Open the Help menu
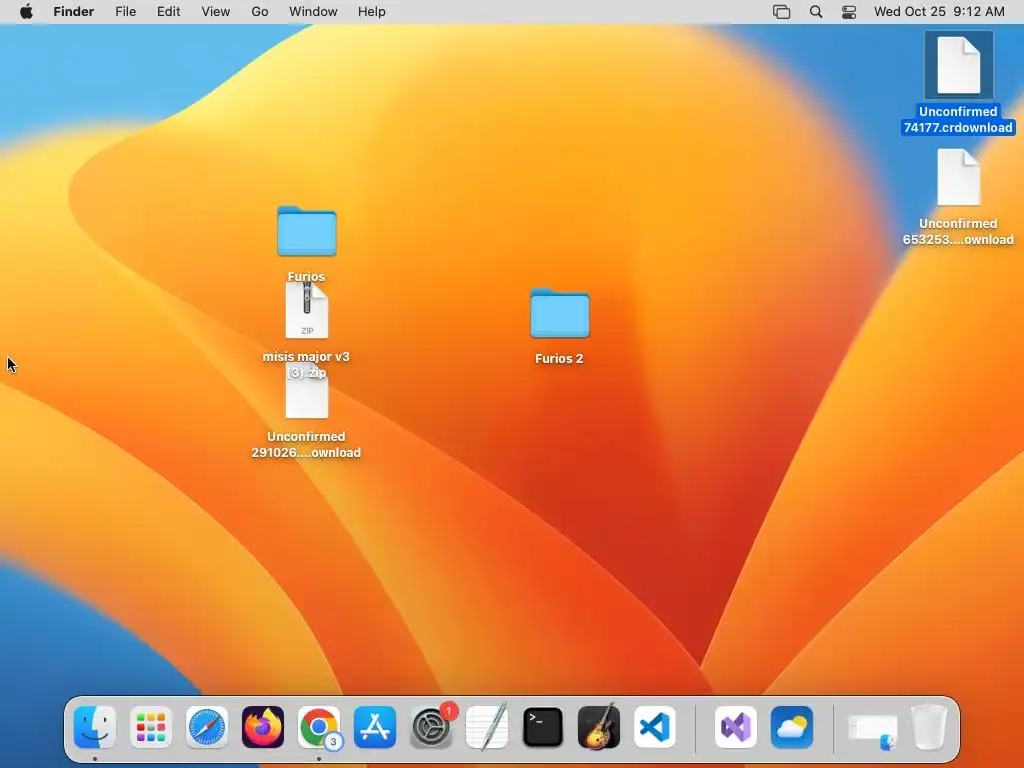The image size is (1024, 768). tap(372, 12)
